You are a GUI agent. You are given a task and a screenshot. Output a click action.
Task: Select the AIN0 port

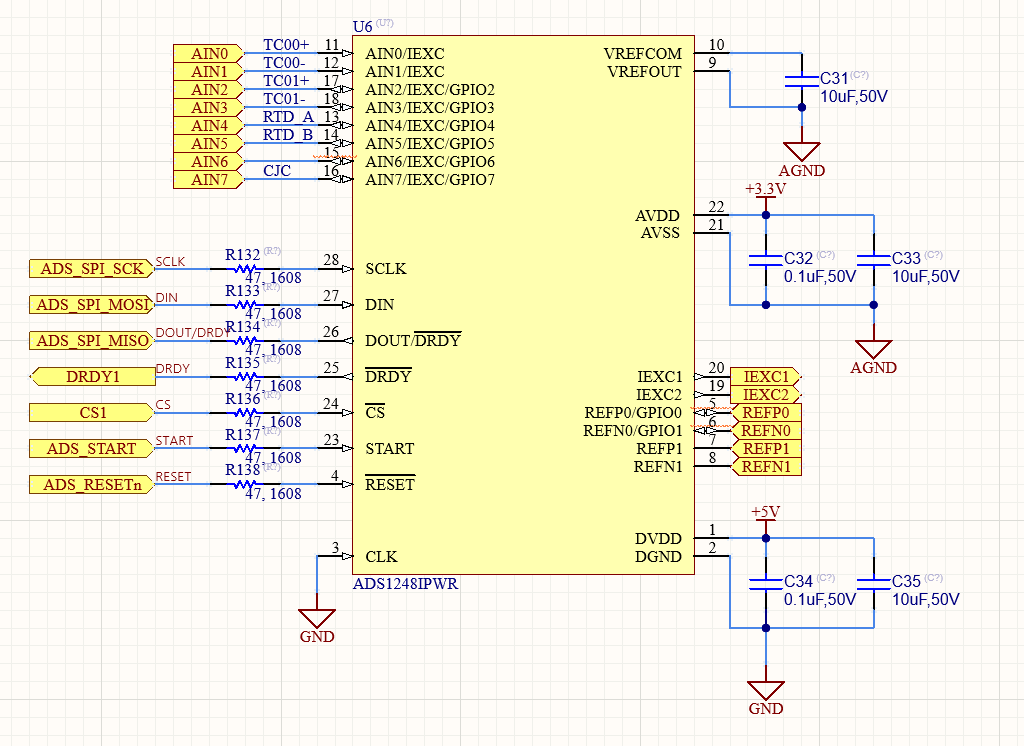(208, 54)
